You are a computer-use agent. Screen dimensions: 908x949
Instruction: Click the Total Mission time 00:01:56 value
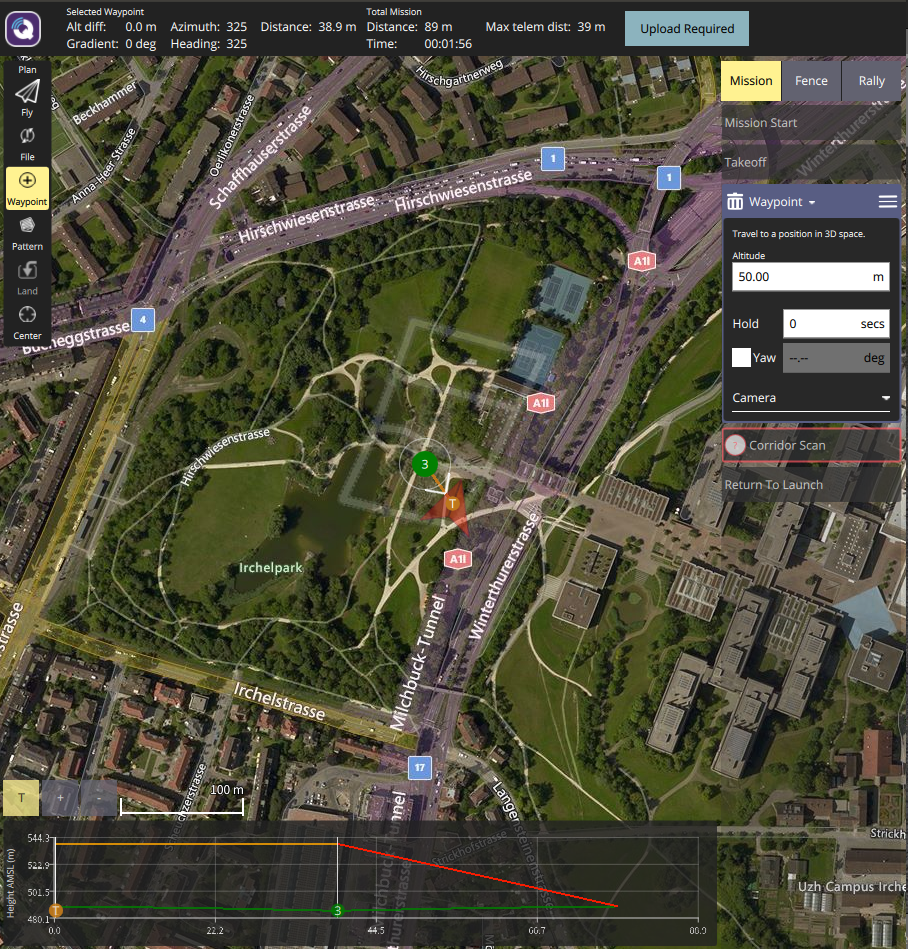tap(447, 44)
